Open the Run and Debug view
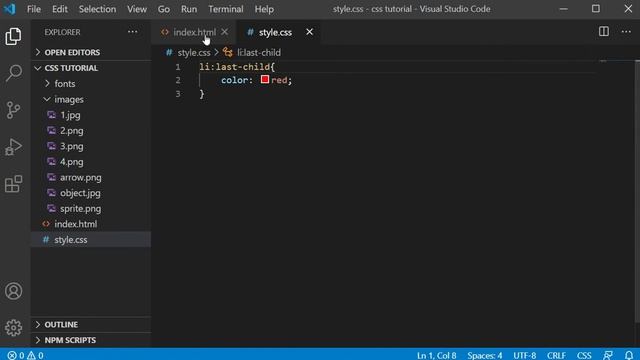The height and width of the screenshot is (360, 640). point(13,147)
